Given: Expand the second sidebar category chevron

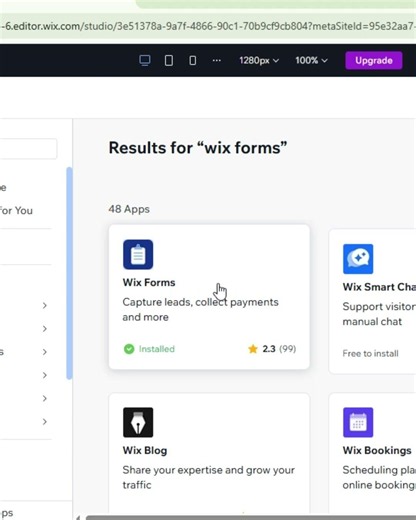Looking at the screenshot, I should 45,329.
